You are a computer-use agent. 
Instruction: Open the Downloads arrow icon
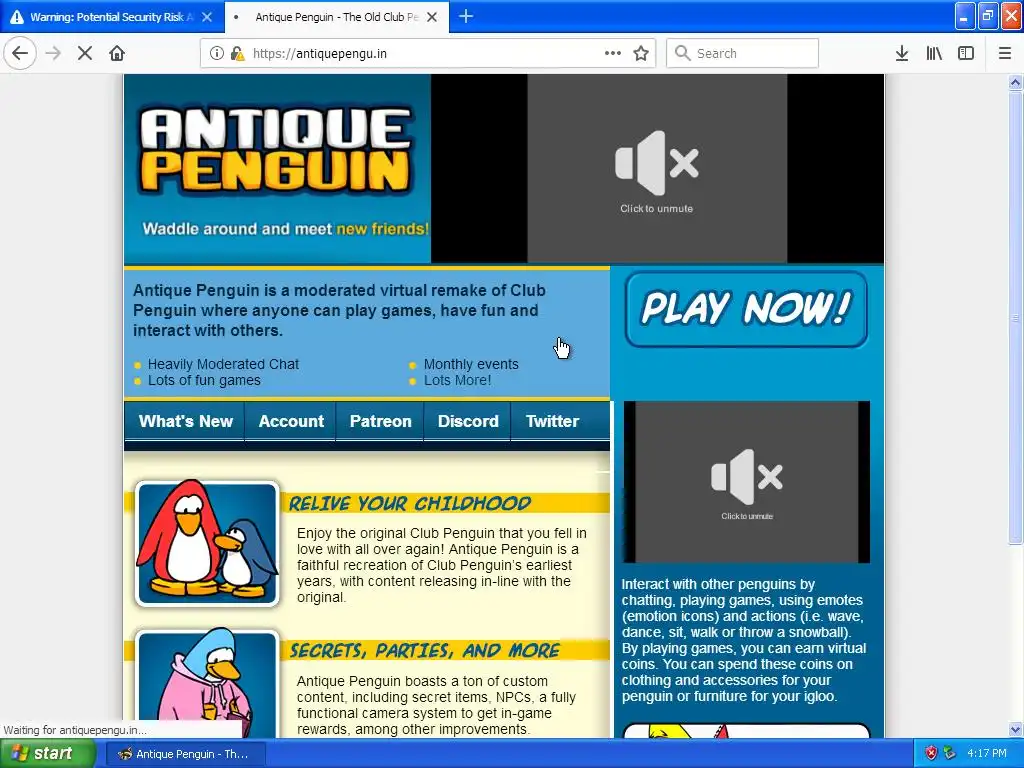(902, 53)
